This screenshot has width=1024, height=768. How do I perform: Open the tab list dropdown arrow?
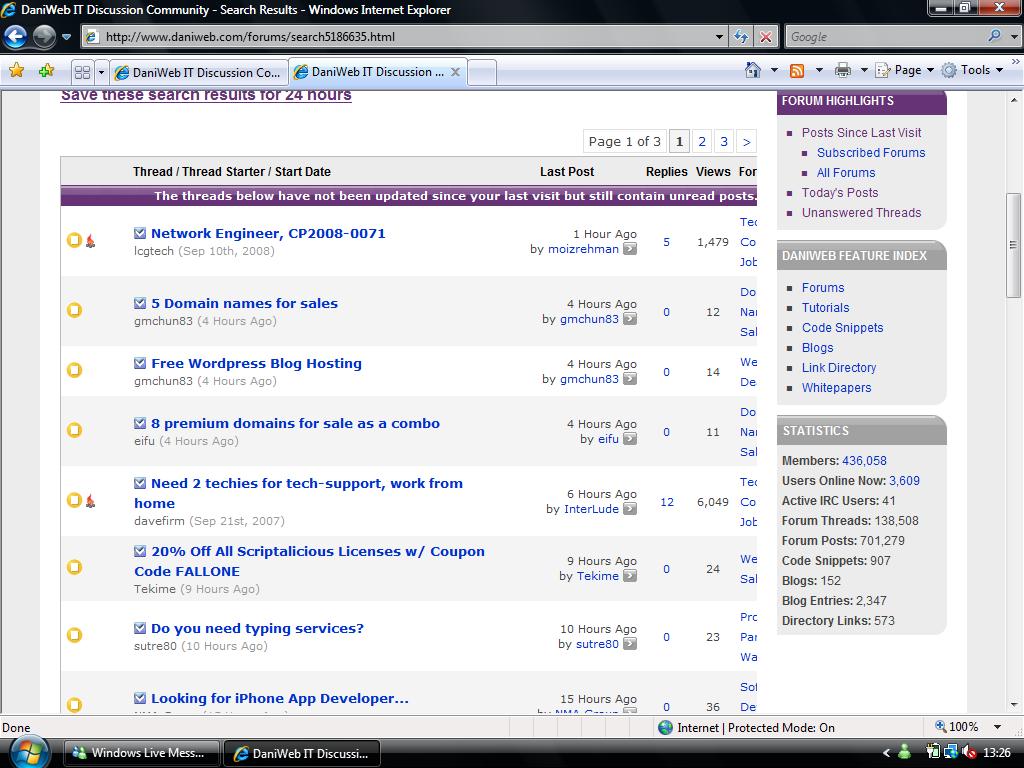(x=101, y=72)
